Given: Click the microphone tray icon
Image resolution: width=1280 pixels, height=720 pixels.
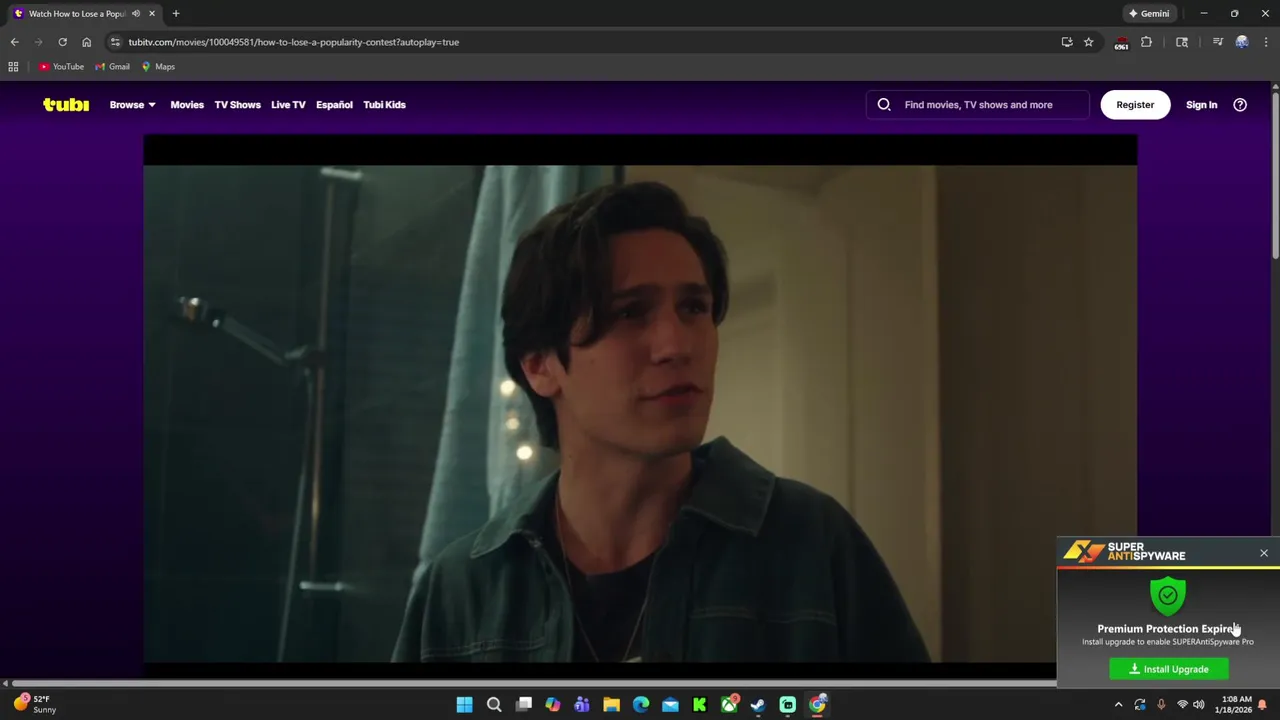Looking at the screenshot, I should tap(1161, 705).
